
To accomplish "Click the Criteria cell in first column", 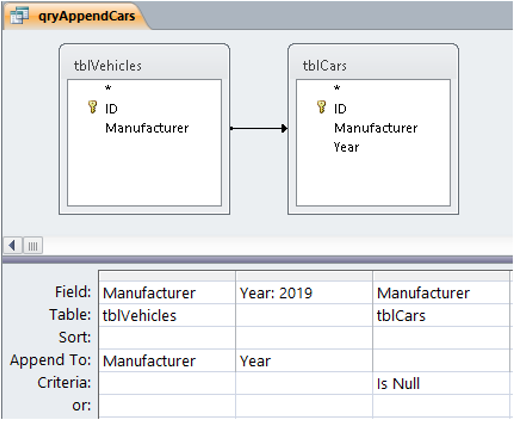I will pyautogui.click(x=167, y=383).
